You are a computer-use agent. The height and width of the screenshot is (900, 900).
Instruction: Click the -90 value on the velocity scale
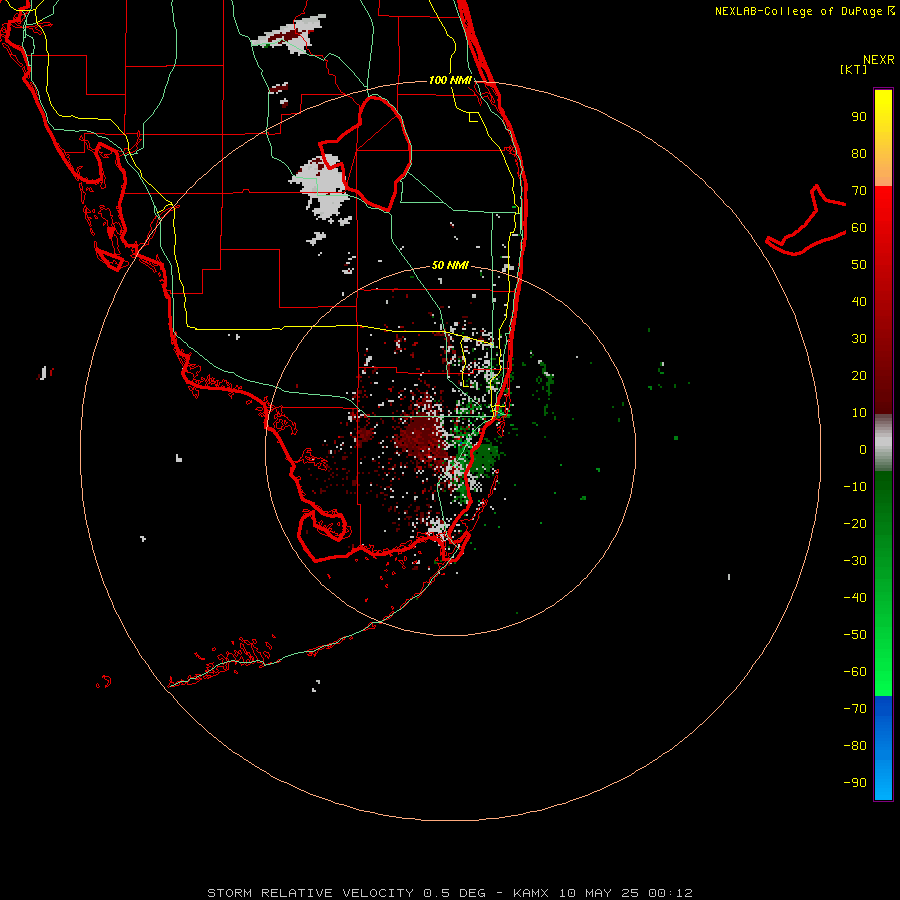(855, 783)
